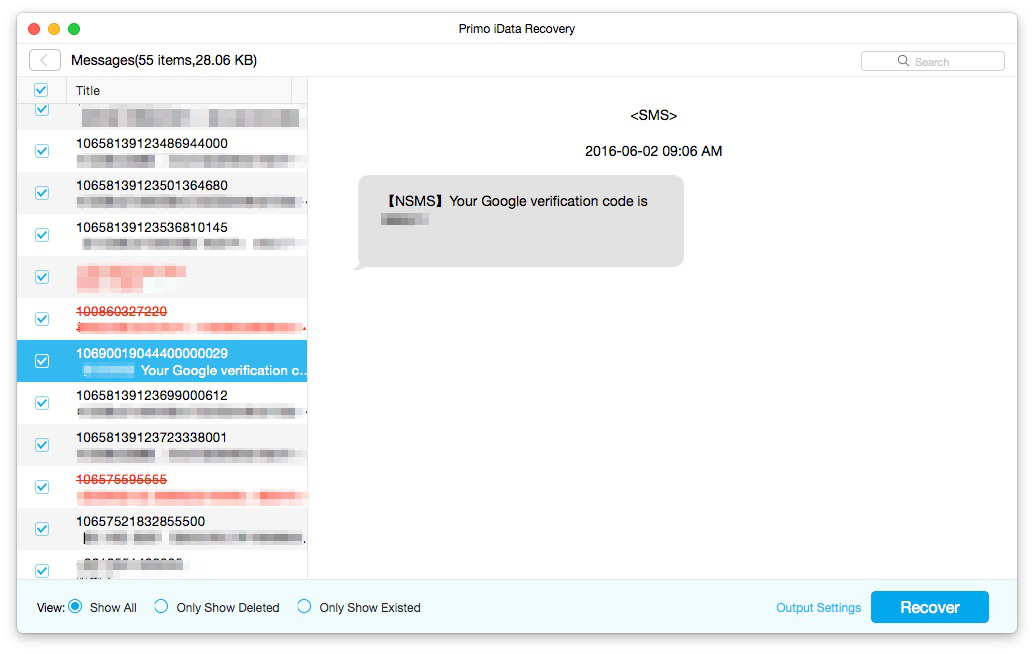Select Only Show Deleted radio button
The height and width of the screenshot is (654, 1034).
pos(161,607)
